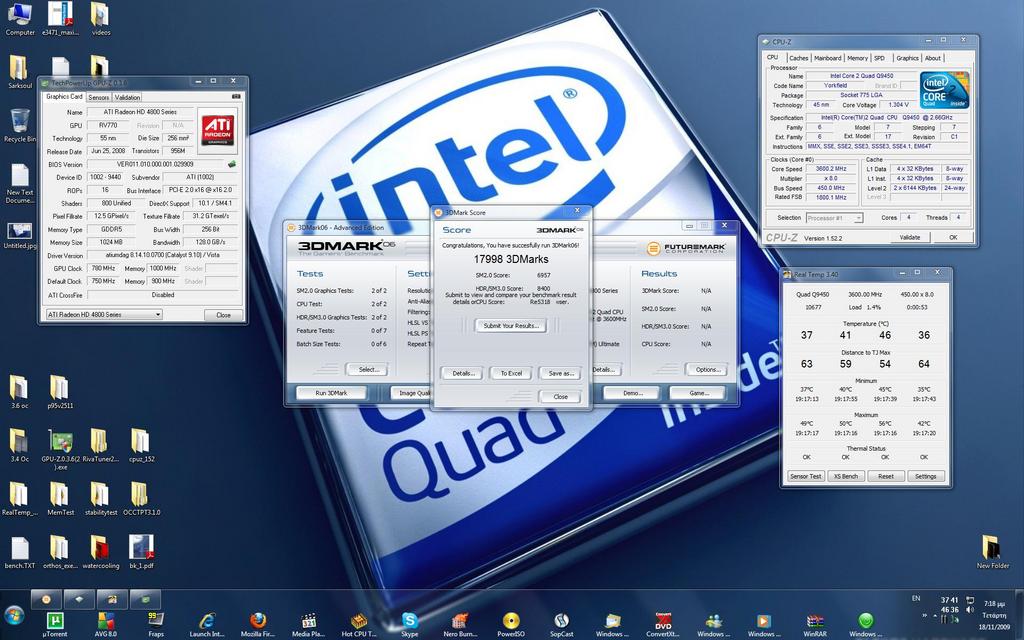Launch SopCast from the taskbar

[561, 624]
